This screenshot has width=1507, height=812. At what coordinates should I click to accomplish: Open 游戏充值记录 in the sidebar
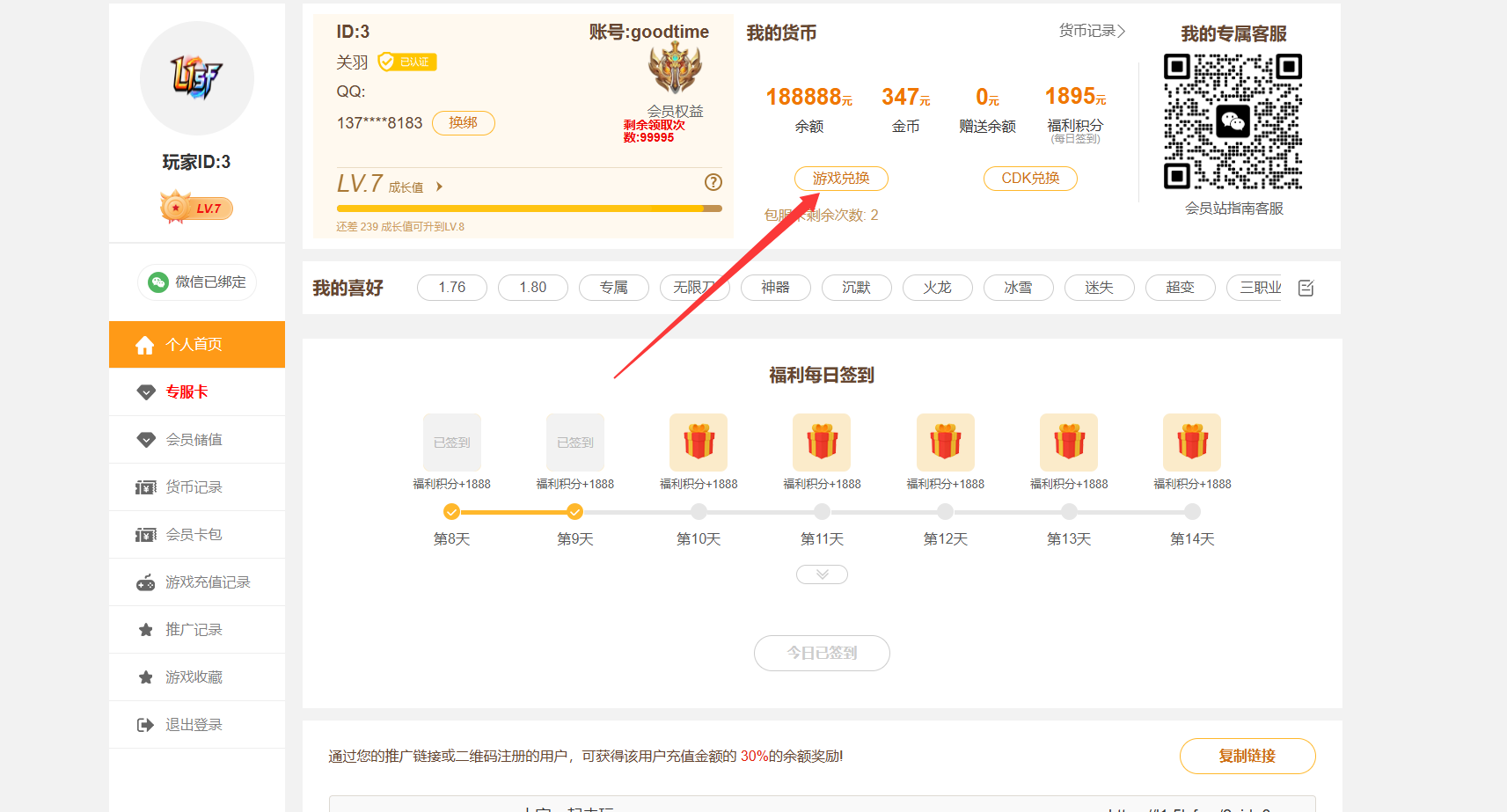(197, 582)
